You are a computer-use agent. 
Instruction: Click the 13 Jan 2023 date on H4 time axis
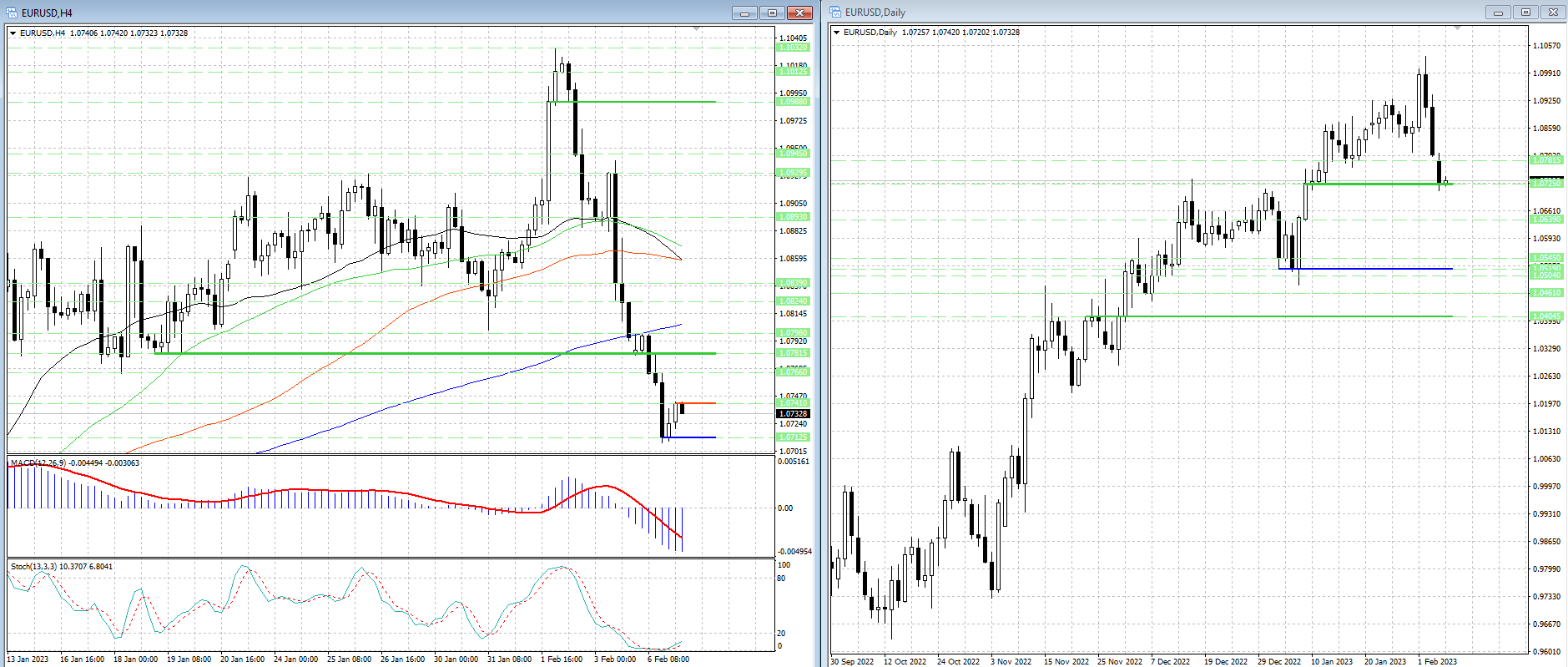(28, 659)
